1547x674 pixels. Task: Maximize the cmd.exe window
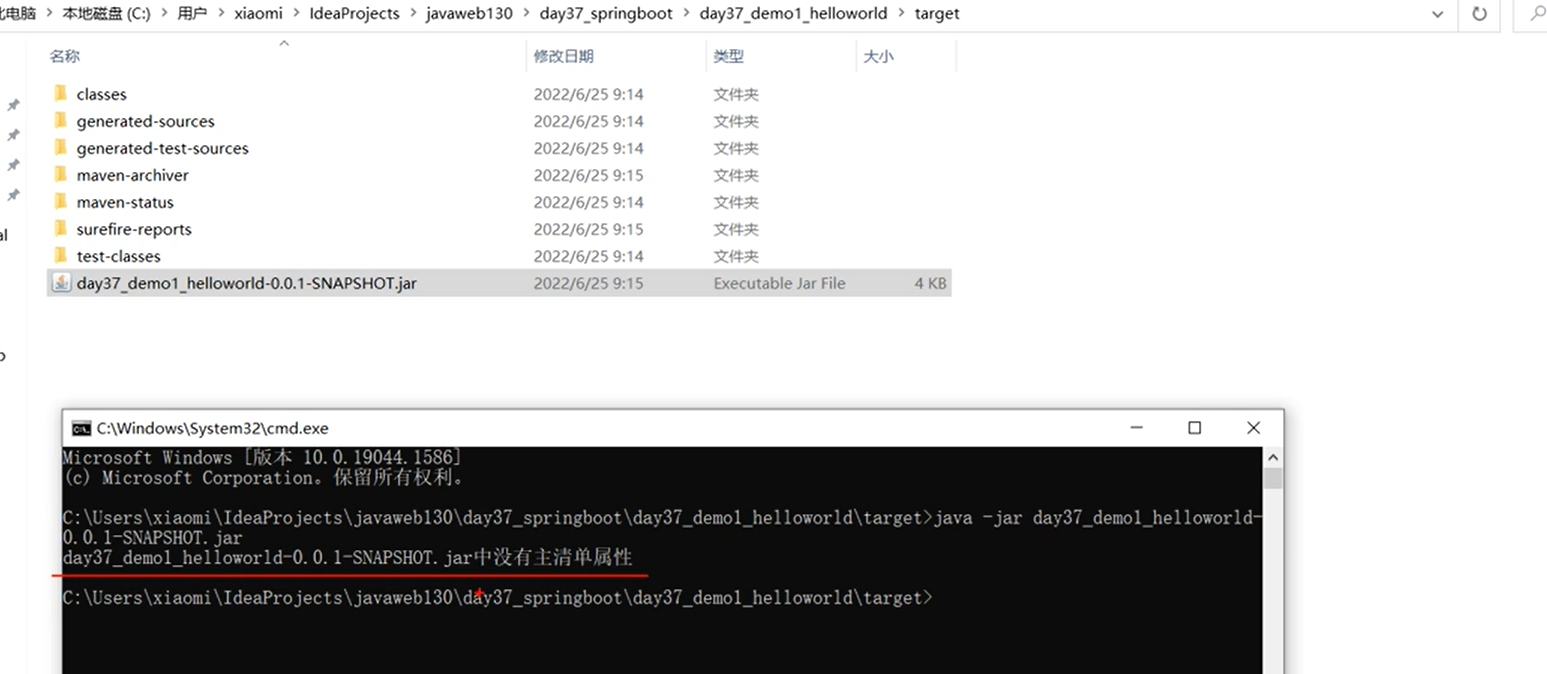click(1194, 428)
